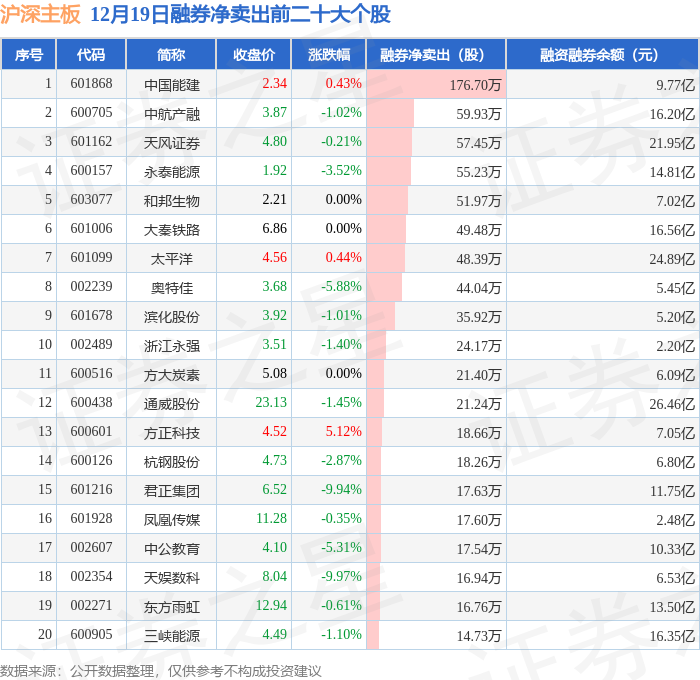The width and height of the screenshot is (700, 680).
Task: Click the closing price 11.28
Action: click(271, 519)
